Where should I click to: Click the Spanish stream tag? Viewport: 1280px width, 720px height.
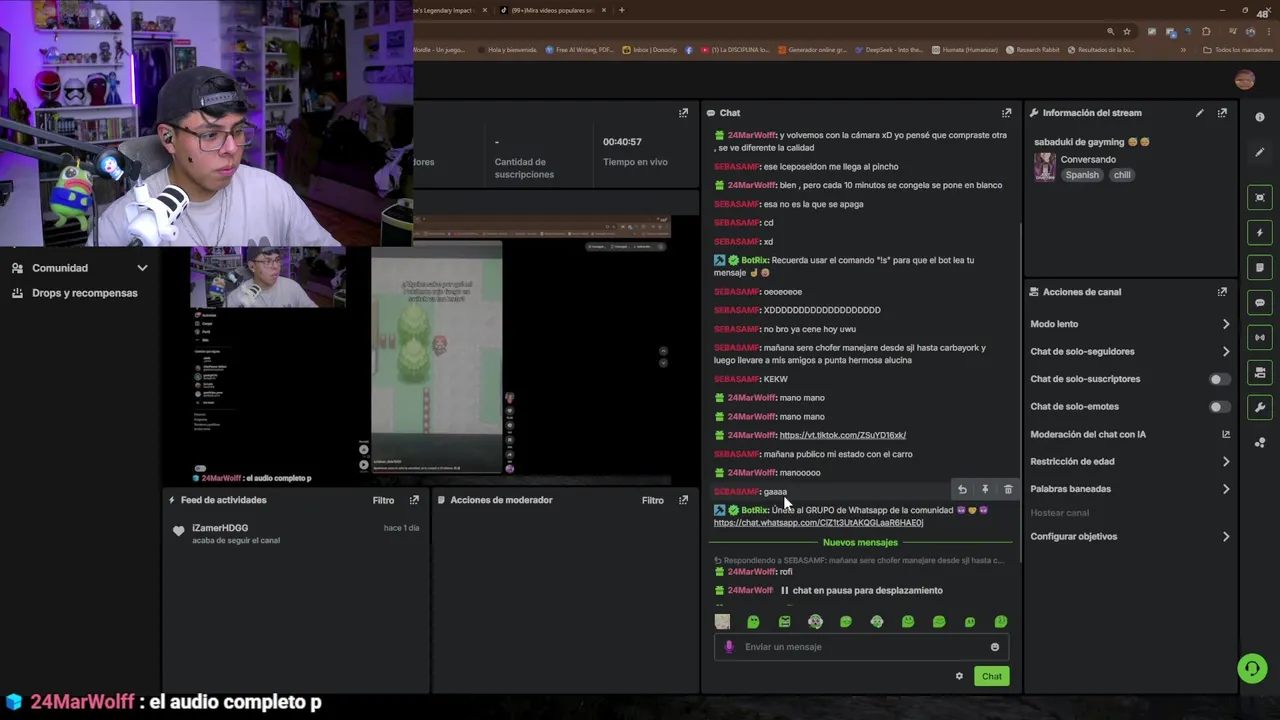1081,175
